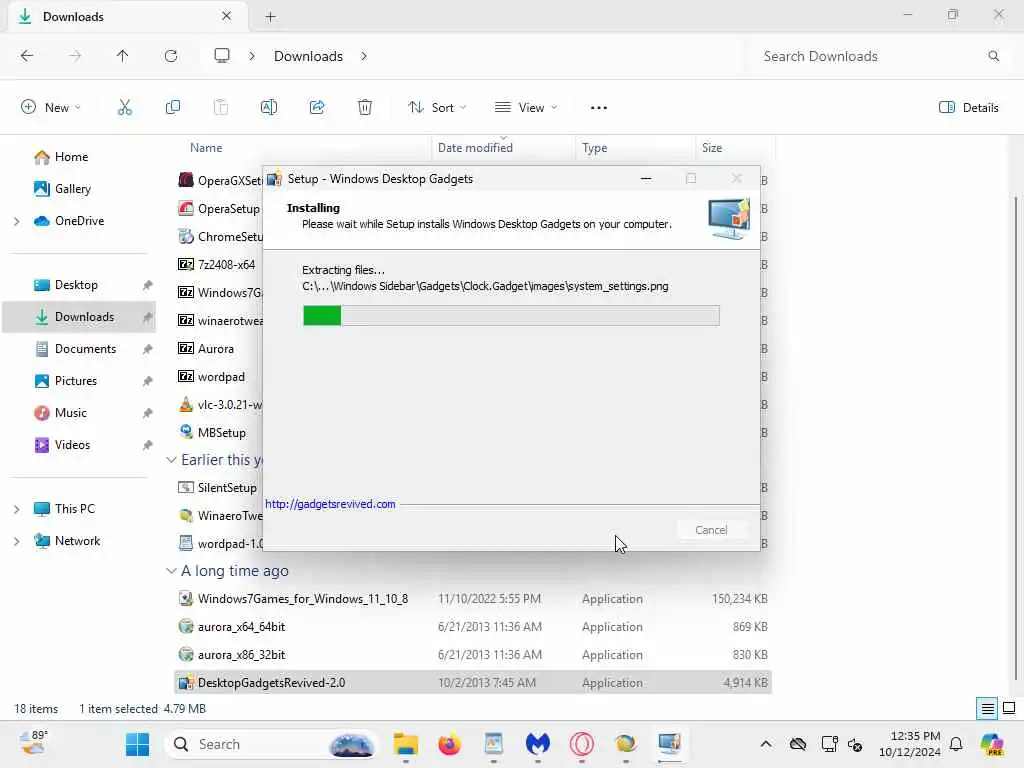Viewport: 1024px width, 768px height.
Task: Open Videos in the navigation pane
Action: (72, 445)
